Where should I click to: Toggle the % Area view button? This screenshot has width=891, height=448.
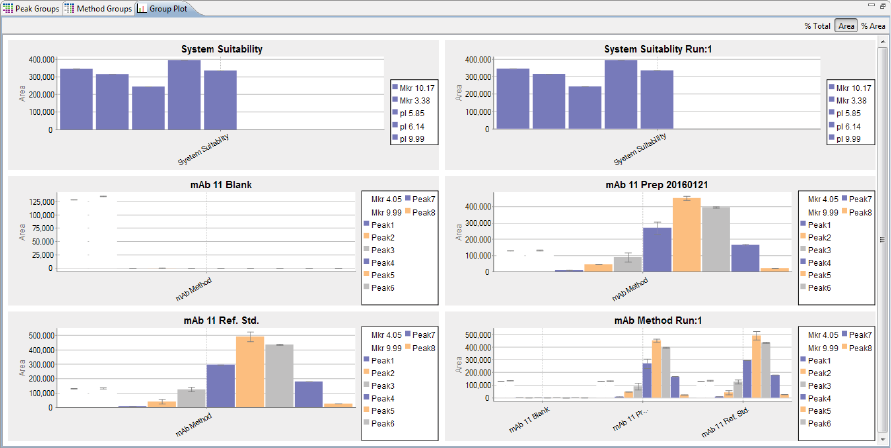872,26
